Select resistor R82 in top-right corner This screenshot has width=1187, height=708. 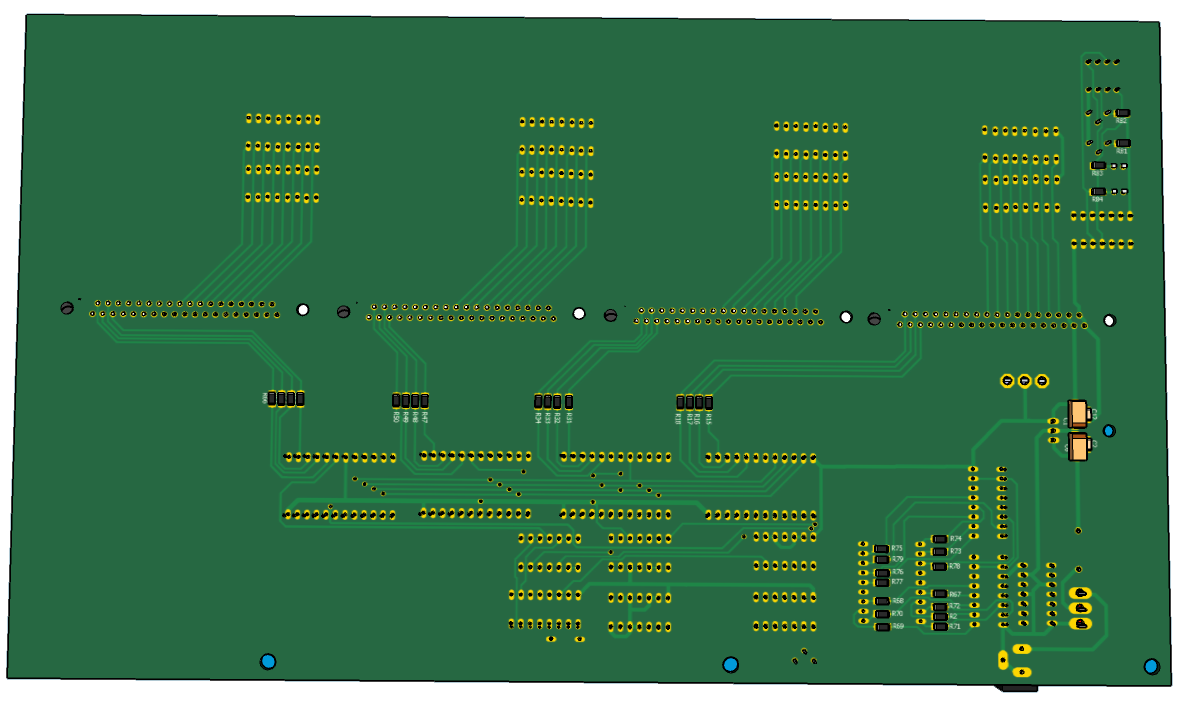point(1122,113)
